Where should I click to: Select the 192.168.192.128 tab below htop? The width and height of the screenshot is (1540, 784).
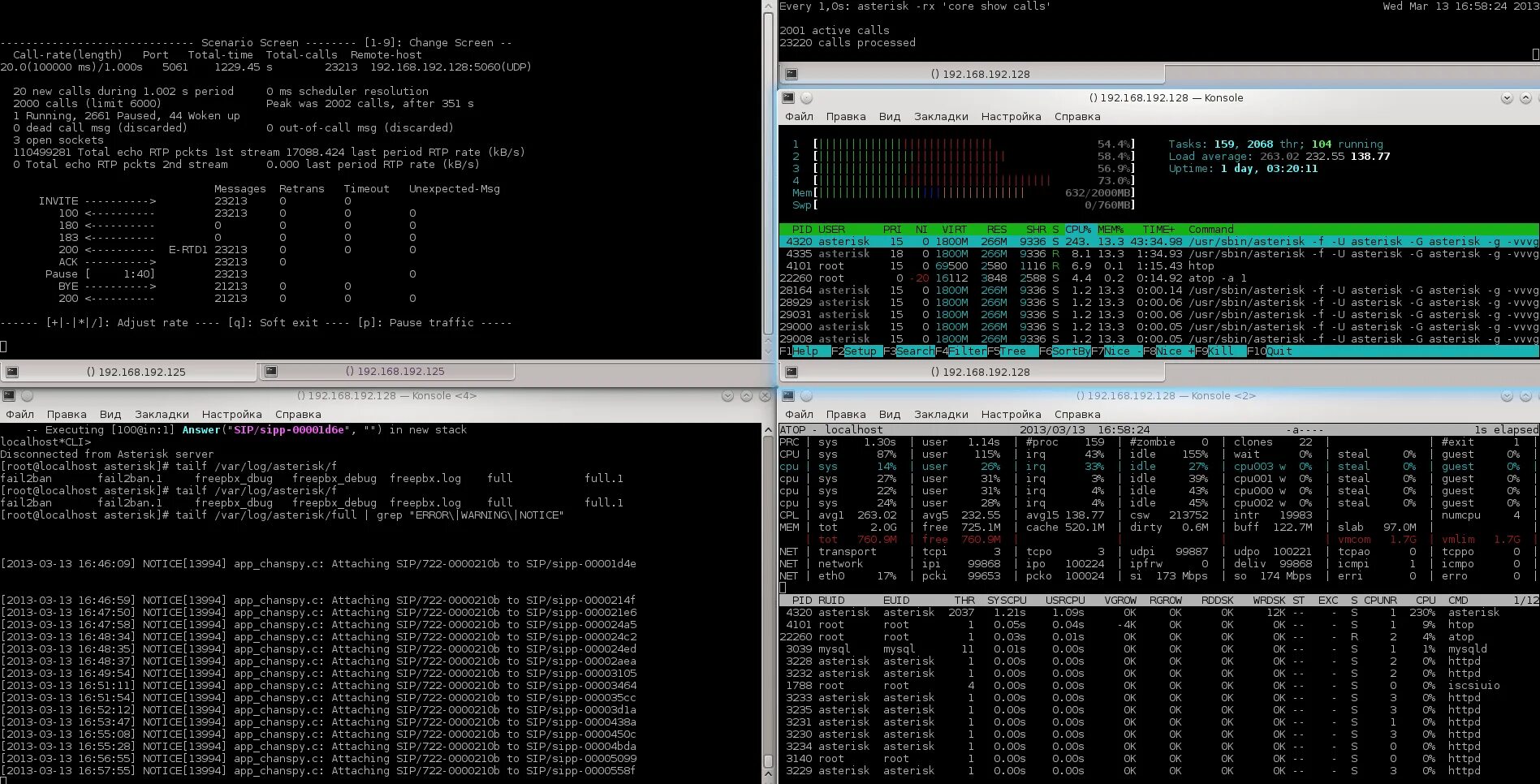pos(972,372)
